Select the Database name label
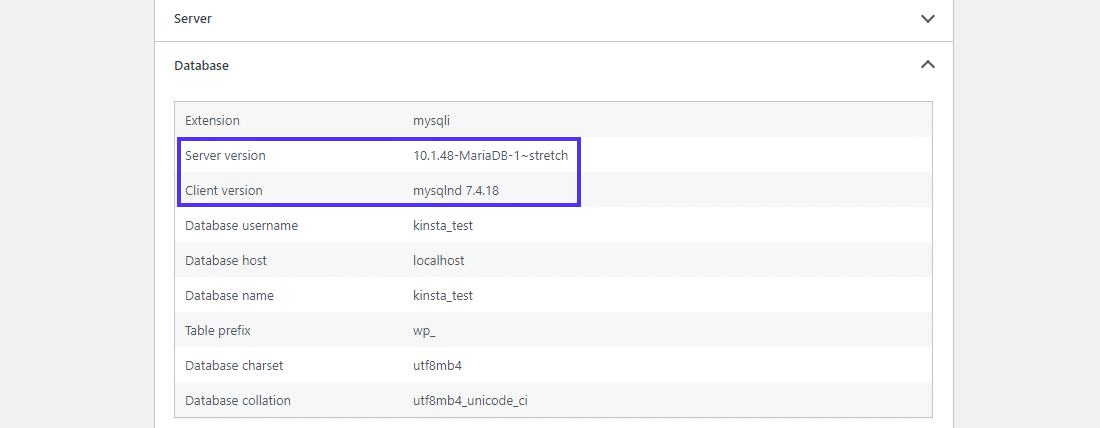1100x428 pixels. tap(229, 296)
